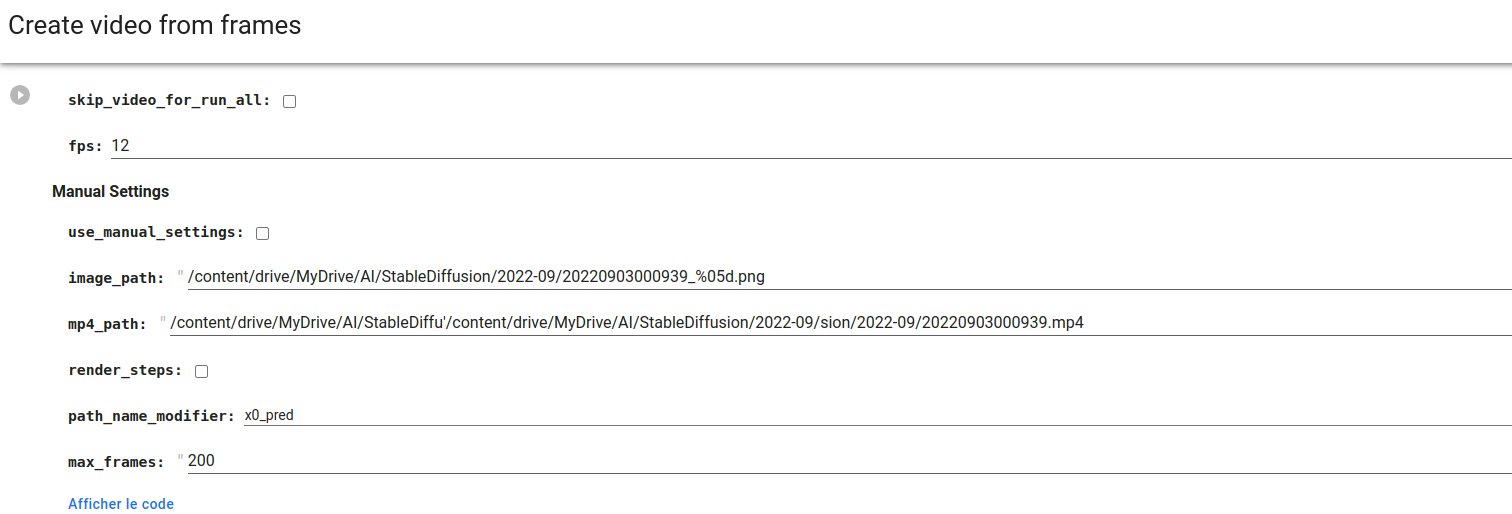The image size is (1512, 514).
Task: Click the fps value field showing 12
Action: 800,146
